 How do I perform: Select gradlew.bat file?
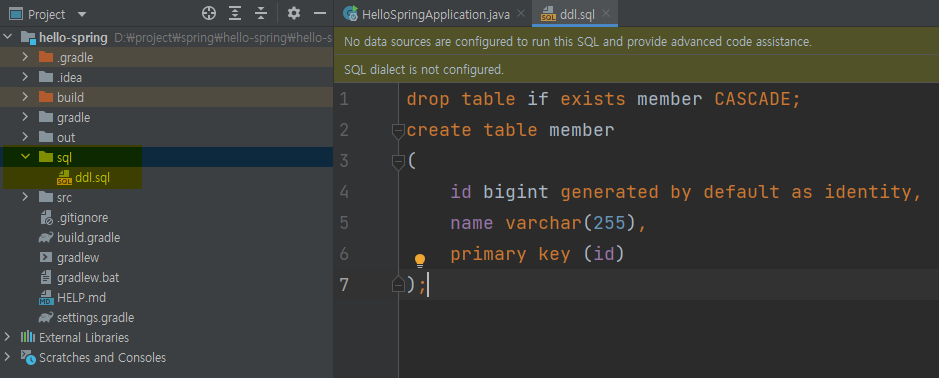point(88,277)
